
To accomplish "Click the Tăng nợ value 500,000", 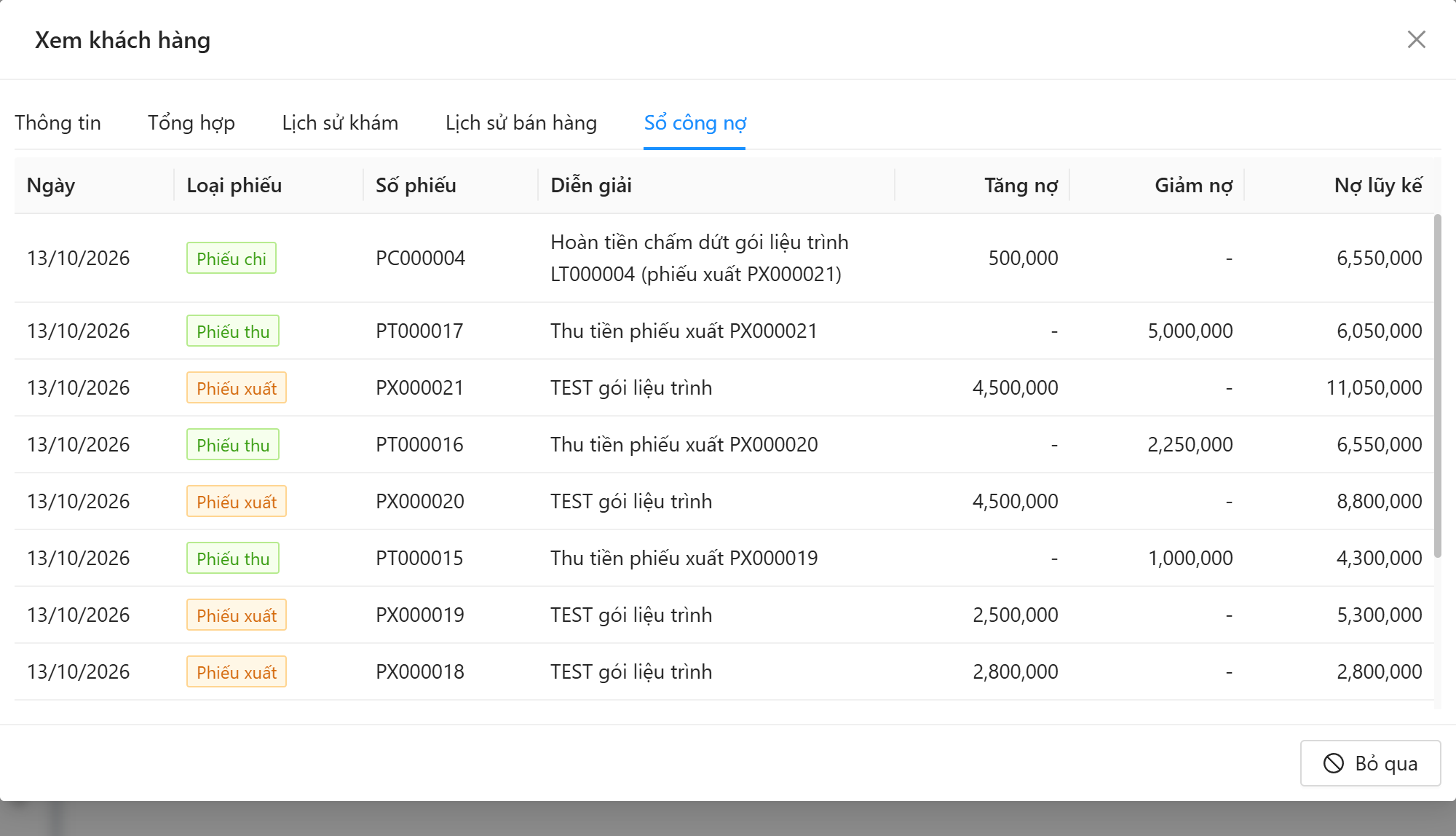I will point(1023,259).
